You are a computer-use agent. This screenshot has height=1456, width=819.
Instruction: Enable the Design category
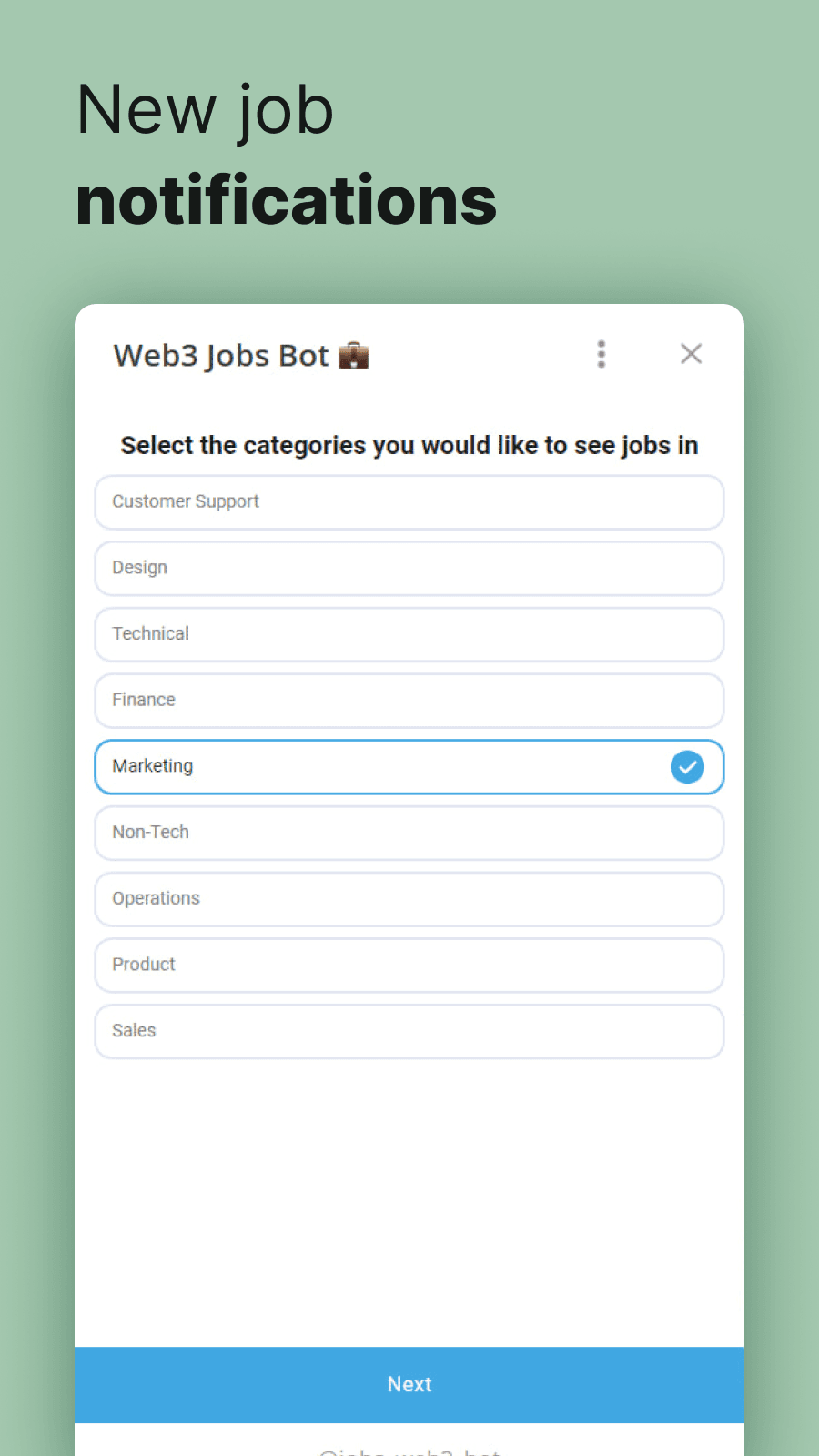point(409,568)
